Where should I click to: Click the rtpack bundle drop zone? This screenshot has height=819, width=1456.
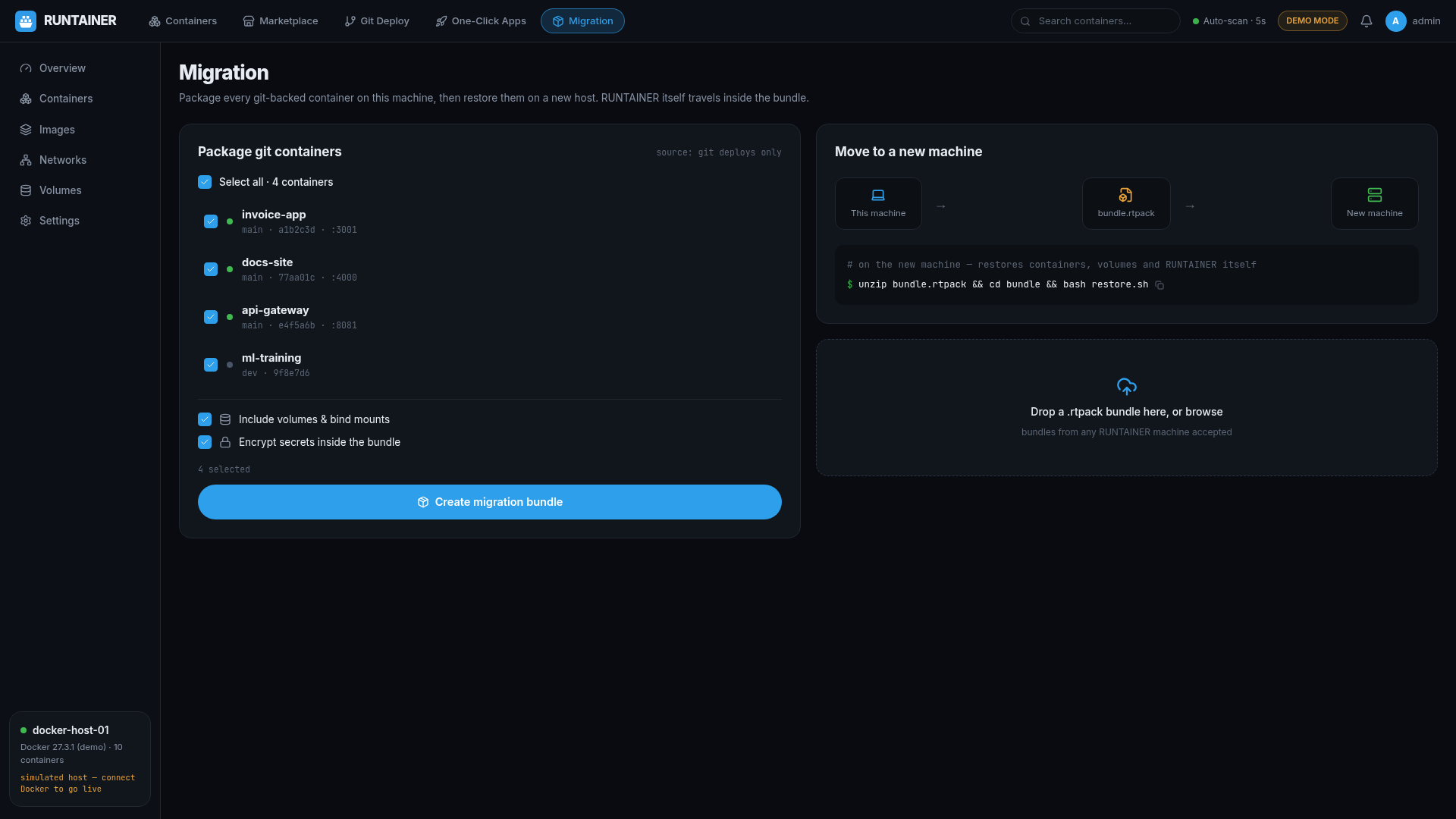coord(1127,408)
